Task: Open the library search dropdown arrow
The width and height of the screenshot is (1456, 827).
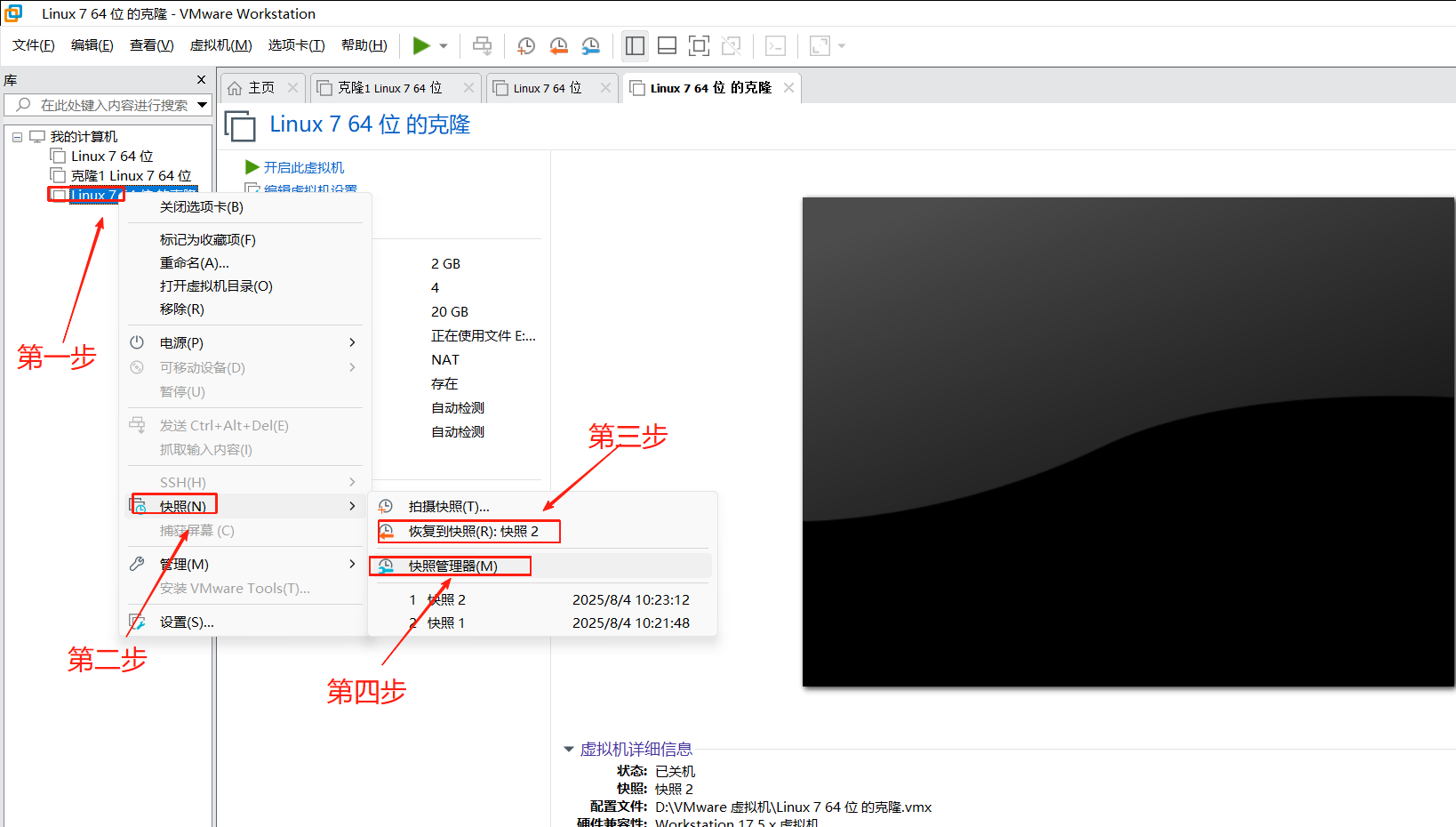Action: pyautogui.click(x=203, y=105)
